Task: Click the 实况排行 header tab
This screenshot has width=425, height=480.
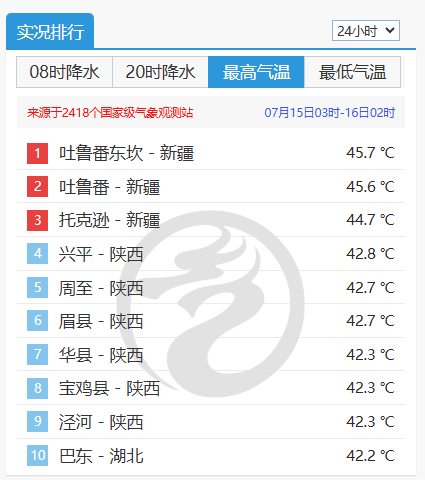Action: (x=50, y=31)
